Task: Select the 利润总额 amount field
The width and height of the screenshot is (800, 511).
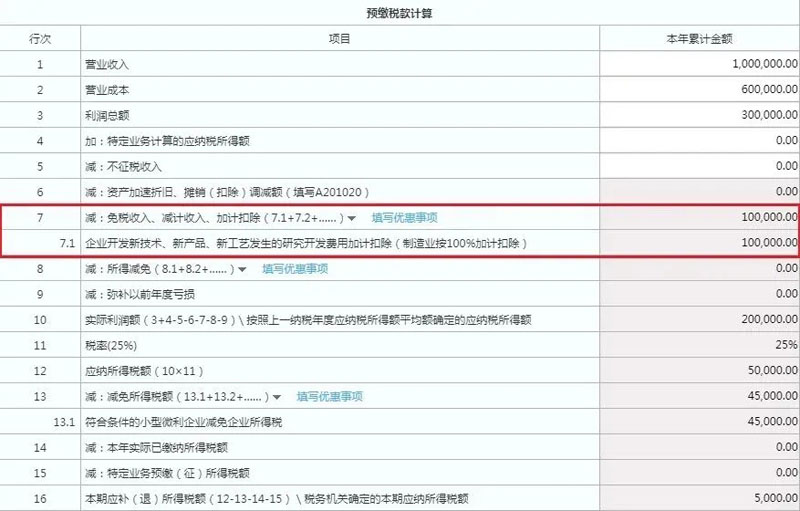Action: tap(699, 116)
